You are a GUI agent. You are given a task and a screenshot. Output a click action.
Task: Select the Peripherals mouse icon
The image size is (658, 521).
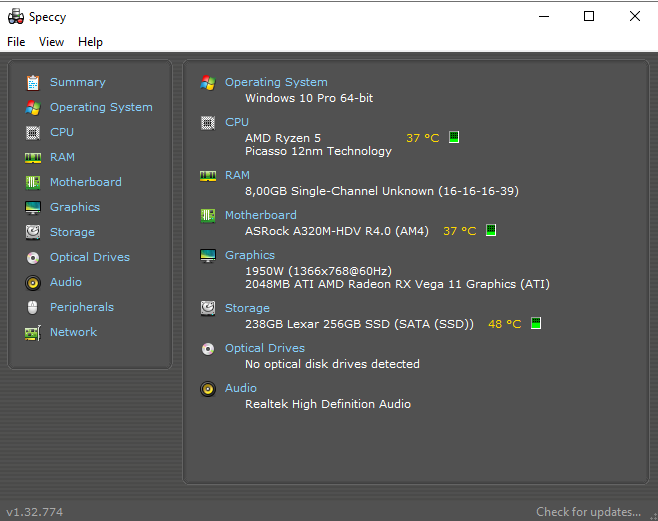33,307
